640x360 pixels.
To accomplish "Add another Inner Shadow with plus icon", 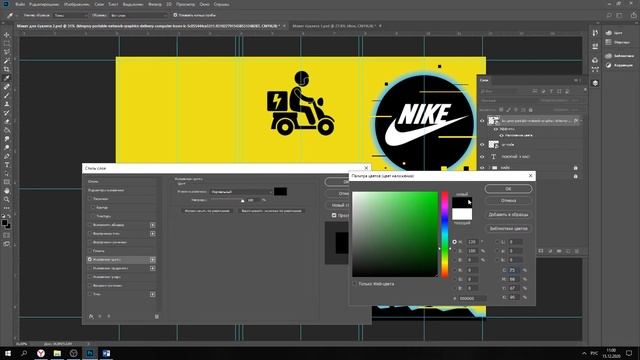I will click(x=153, y=233).
